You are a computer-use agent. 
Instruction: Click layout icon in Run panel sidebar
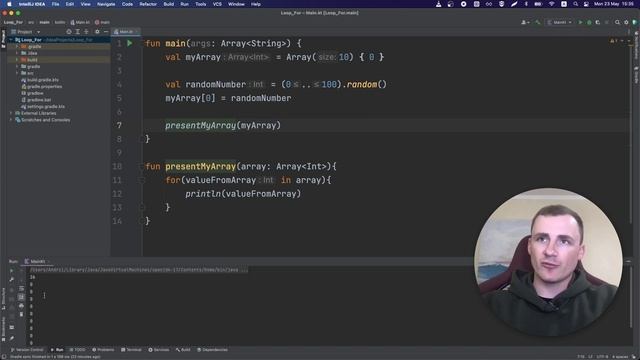click(11, 327)
